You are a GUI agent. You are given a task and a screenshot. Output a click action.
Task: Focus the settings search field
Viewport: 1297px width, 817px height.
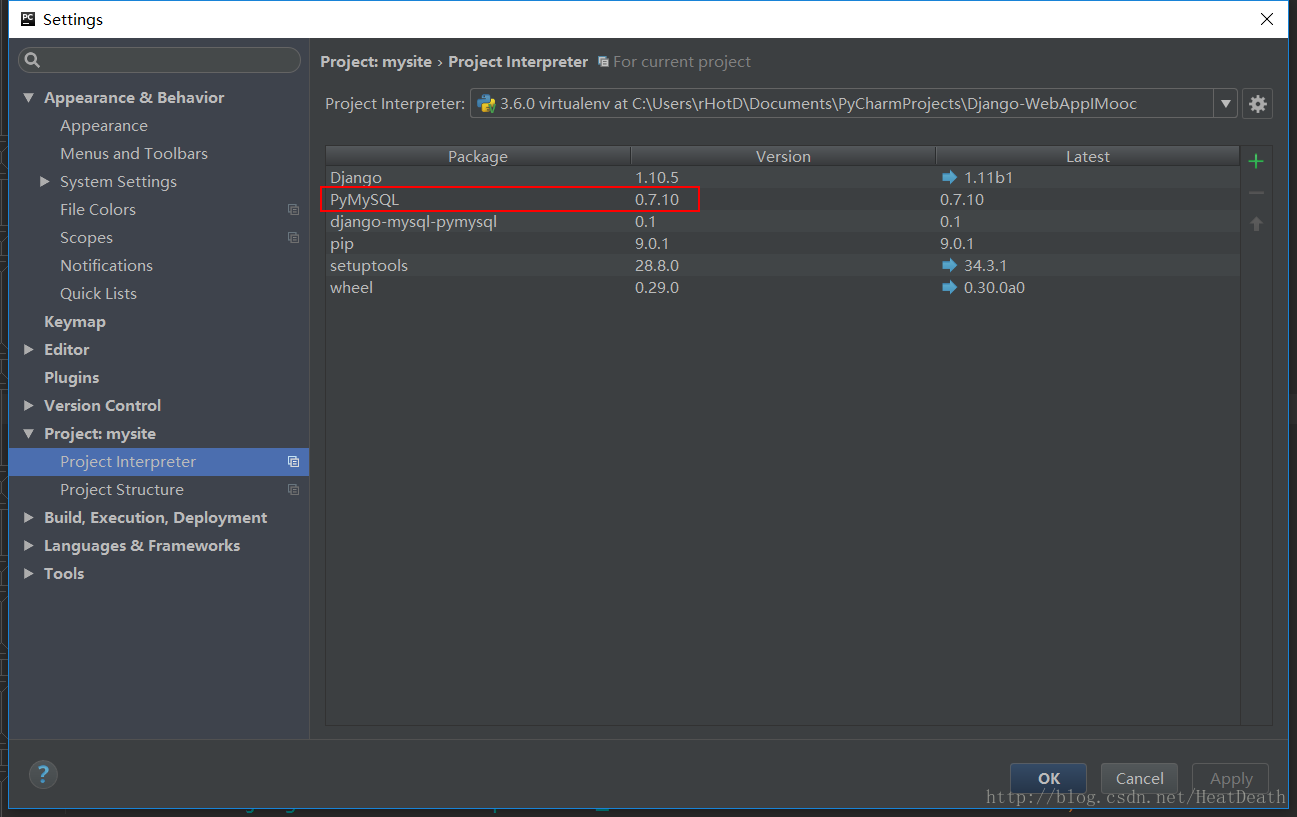(x=160, y=60)
